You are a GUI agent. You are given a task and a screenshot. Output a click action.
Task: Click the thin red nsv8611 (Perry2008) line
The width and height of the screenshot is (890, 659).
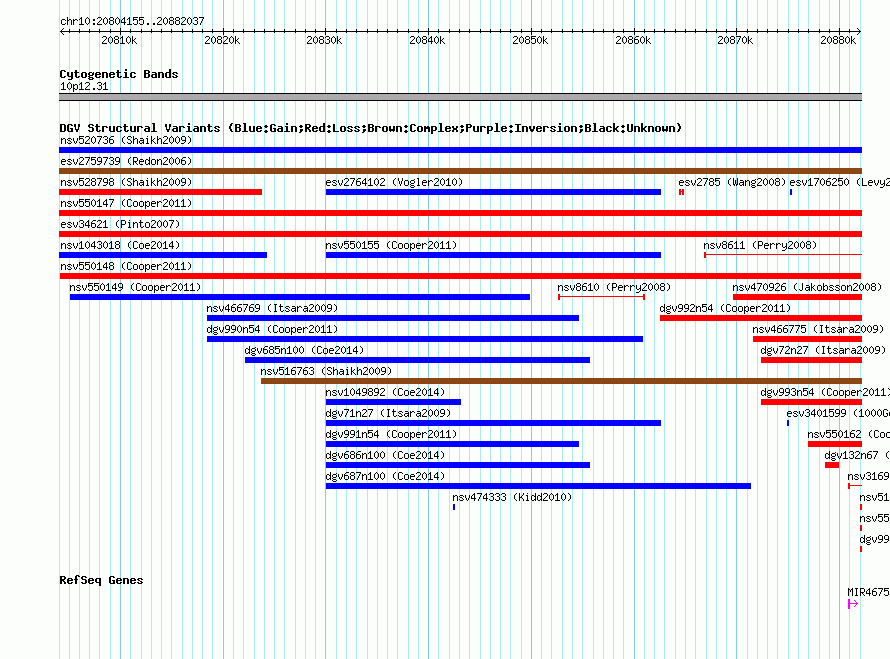pos(783,255)
